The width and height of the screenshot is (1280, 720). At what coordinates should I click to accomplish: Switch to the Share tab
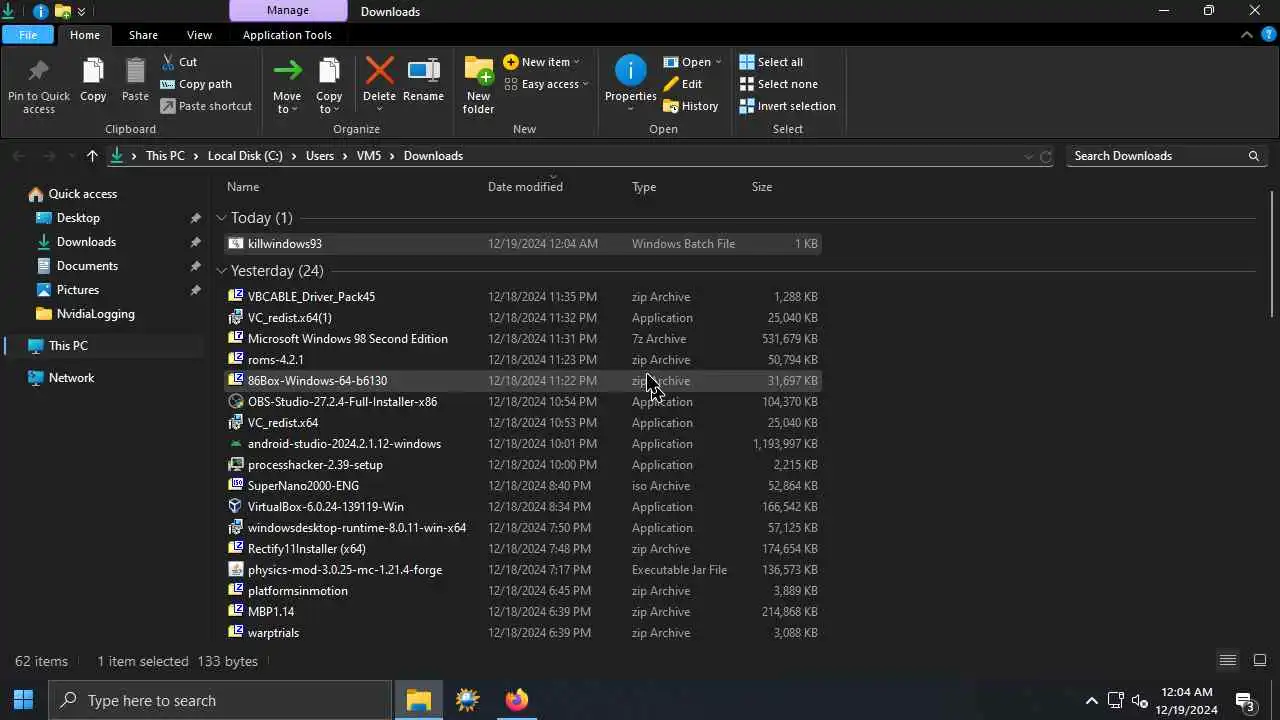tap(143, 35)
